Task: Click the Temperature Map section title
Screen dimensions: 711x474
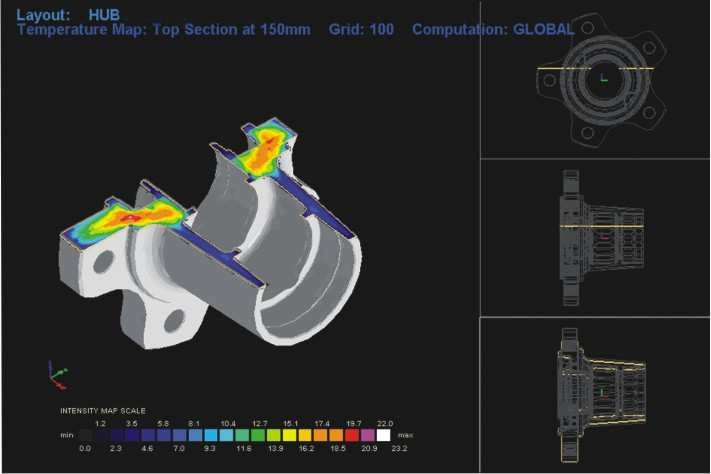Action: click(163, 30)
